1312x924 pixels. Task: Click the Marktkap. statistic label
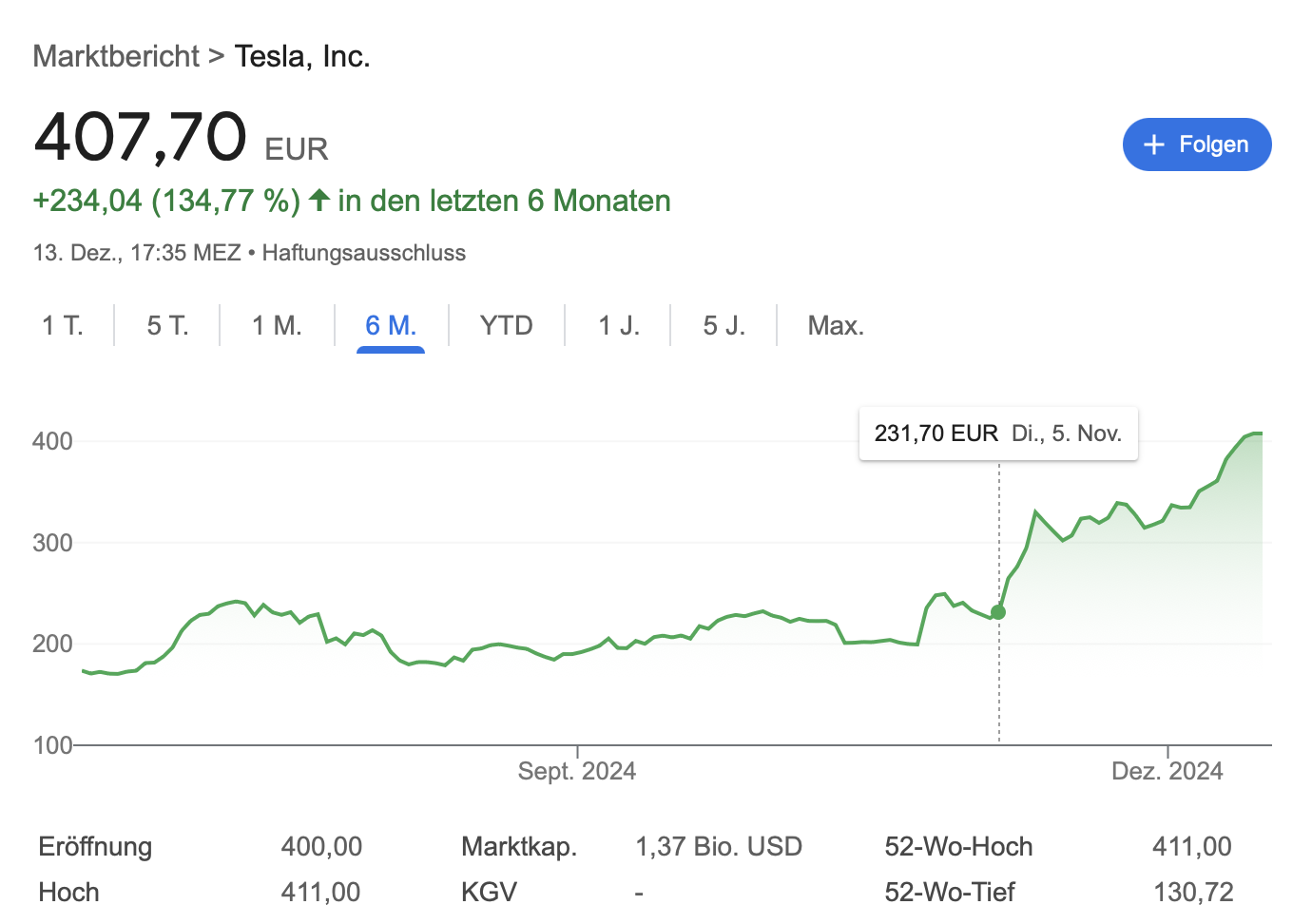click(x=519, y=846)
